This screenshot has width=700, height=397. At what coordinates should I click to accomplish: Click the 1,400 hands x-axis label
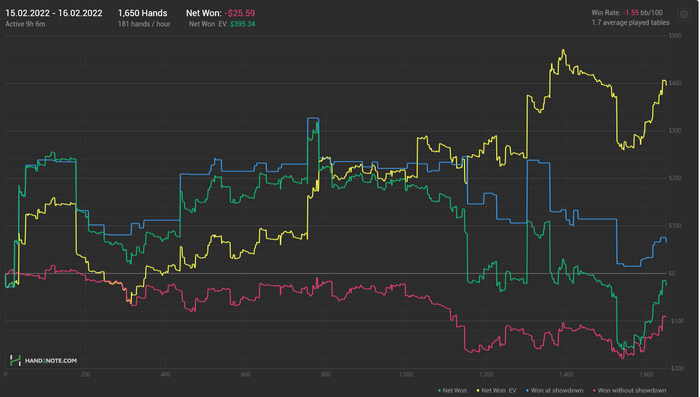click(x=566, y=374)
